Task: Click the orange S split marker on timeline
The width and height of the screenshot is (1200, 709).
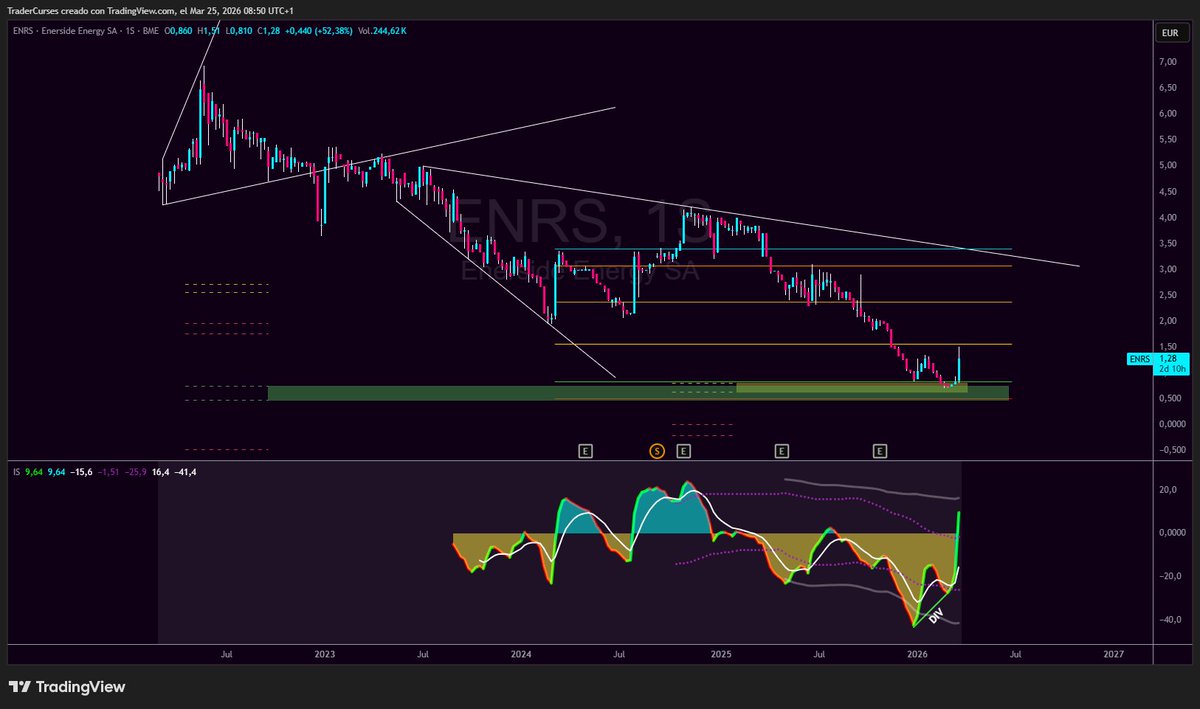Action: coord(657,451)
